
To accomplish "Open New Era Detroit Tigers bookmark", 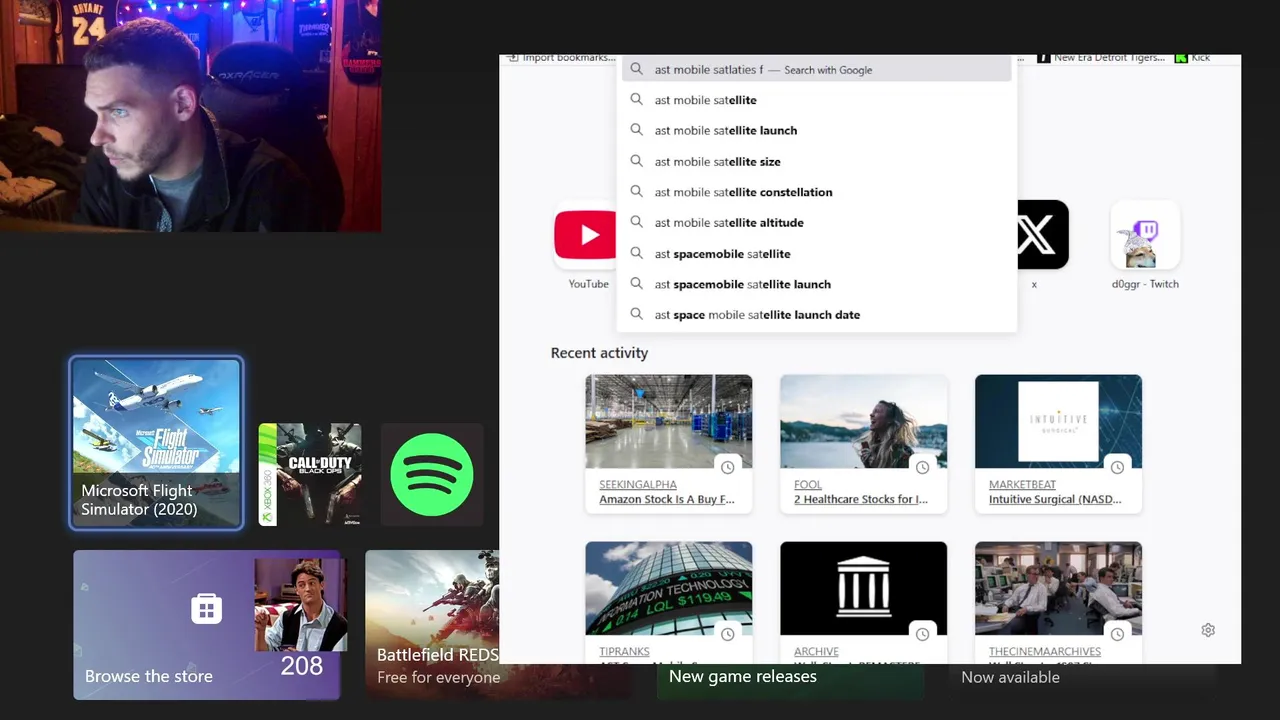I will [1101, 58].
